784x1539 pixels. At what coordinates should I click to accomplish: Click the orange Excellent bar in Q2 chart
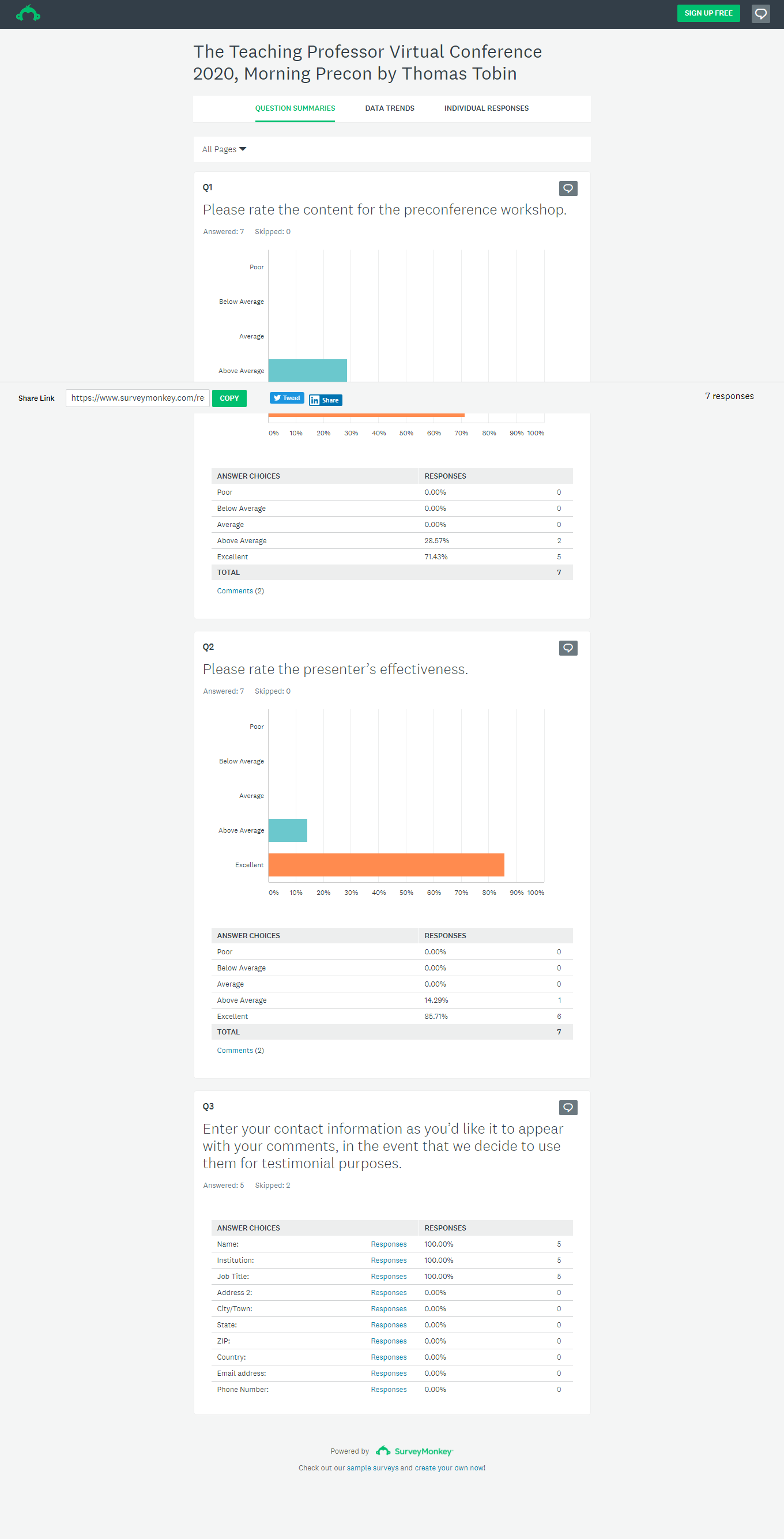pyautogui.click(x=386, y=865)
